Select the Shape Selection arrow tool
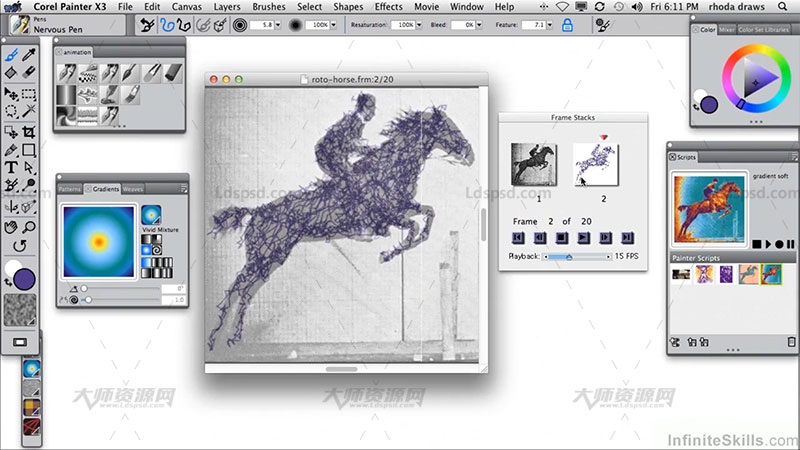Image resolution: width=800 pixels, height=450 pixels. [29, 167]
